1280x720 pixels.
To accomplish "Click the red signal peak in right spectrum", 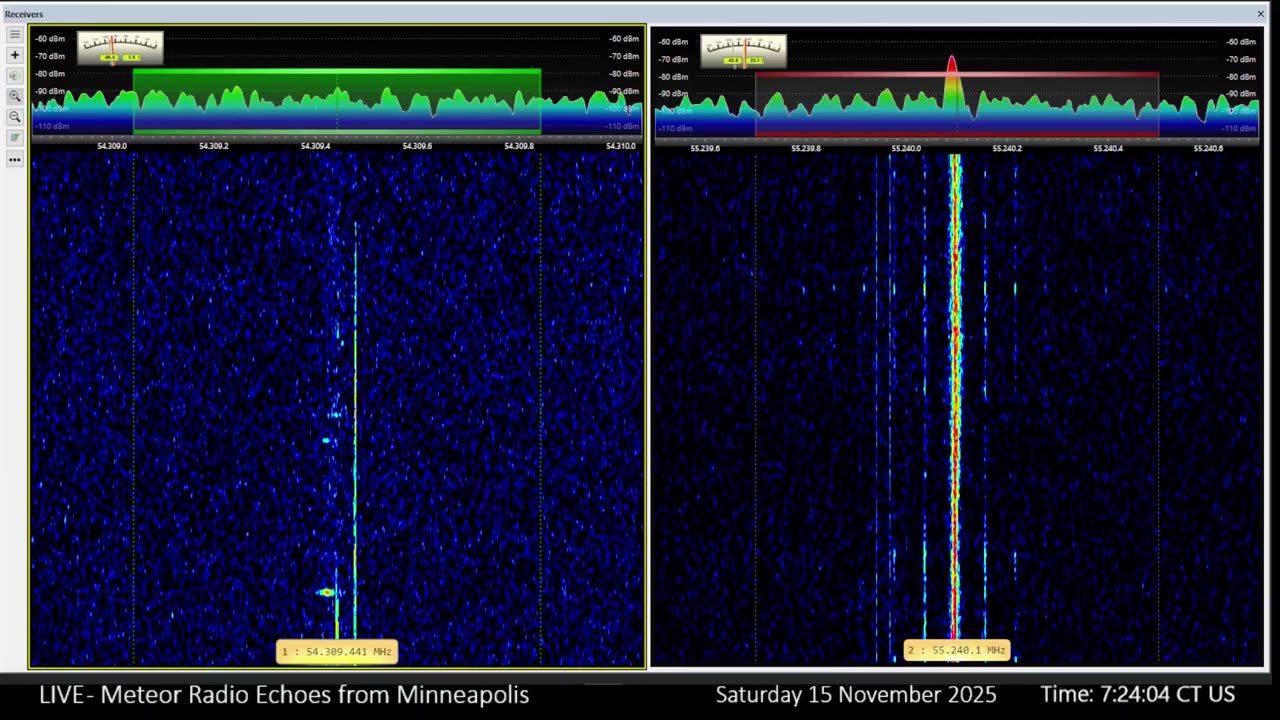I will coord(951,80).
